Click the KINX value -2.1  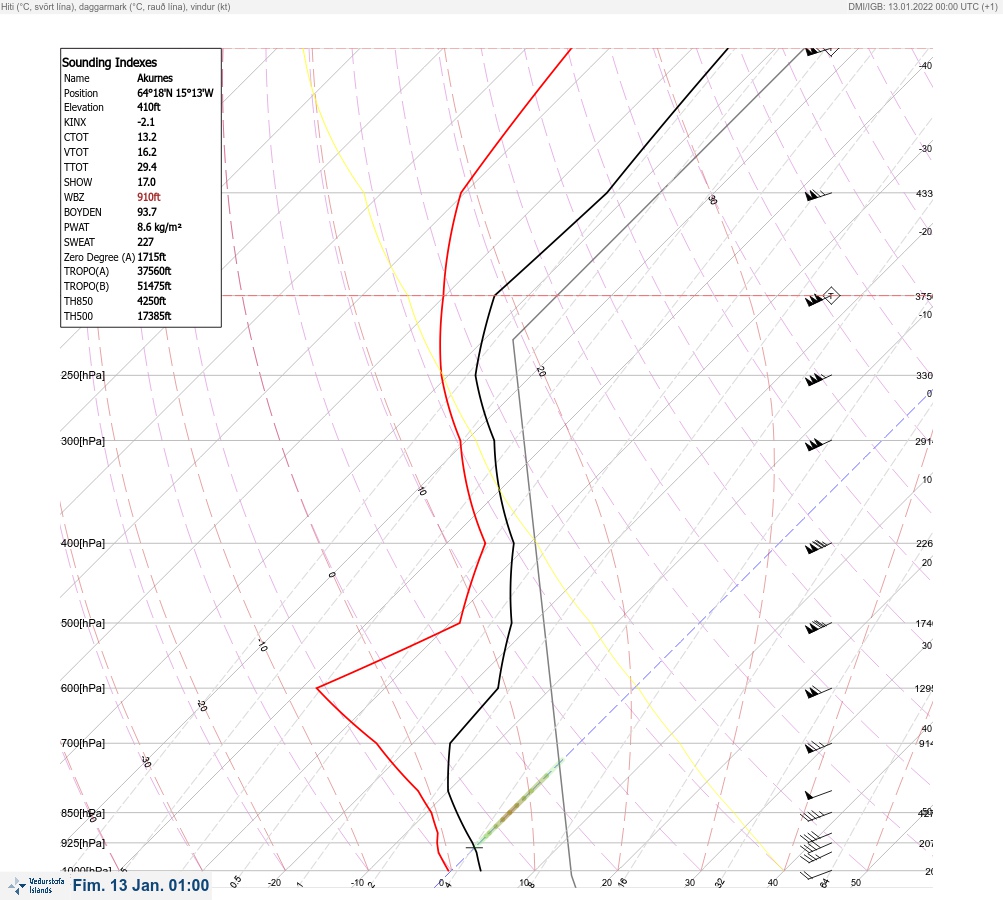pos(146,122)
